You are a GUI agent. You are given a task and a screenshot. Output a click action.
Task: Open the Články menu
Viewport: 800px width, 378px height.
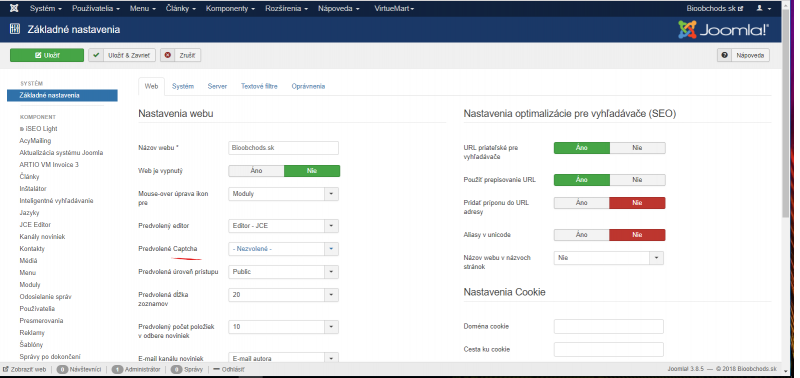click(x=182, y=9)
